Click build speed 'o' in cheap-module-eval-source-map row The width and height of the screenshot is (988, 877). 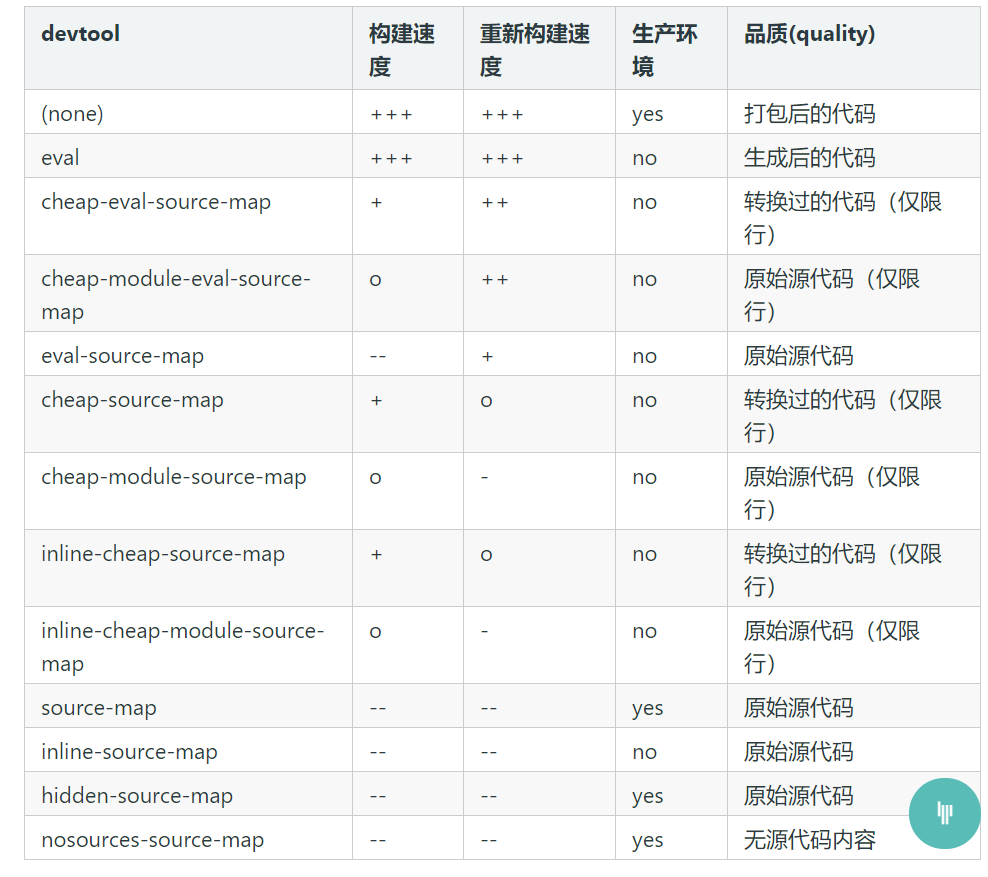click(376, 280)
